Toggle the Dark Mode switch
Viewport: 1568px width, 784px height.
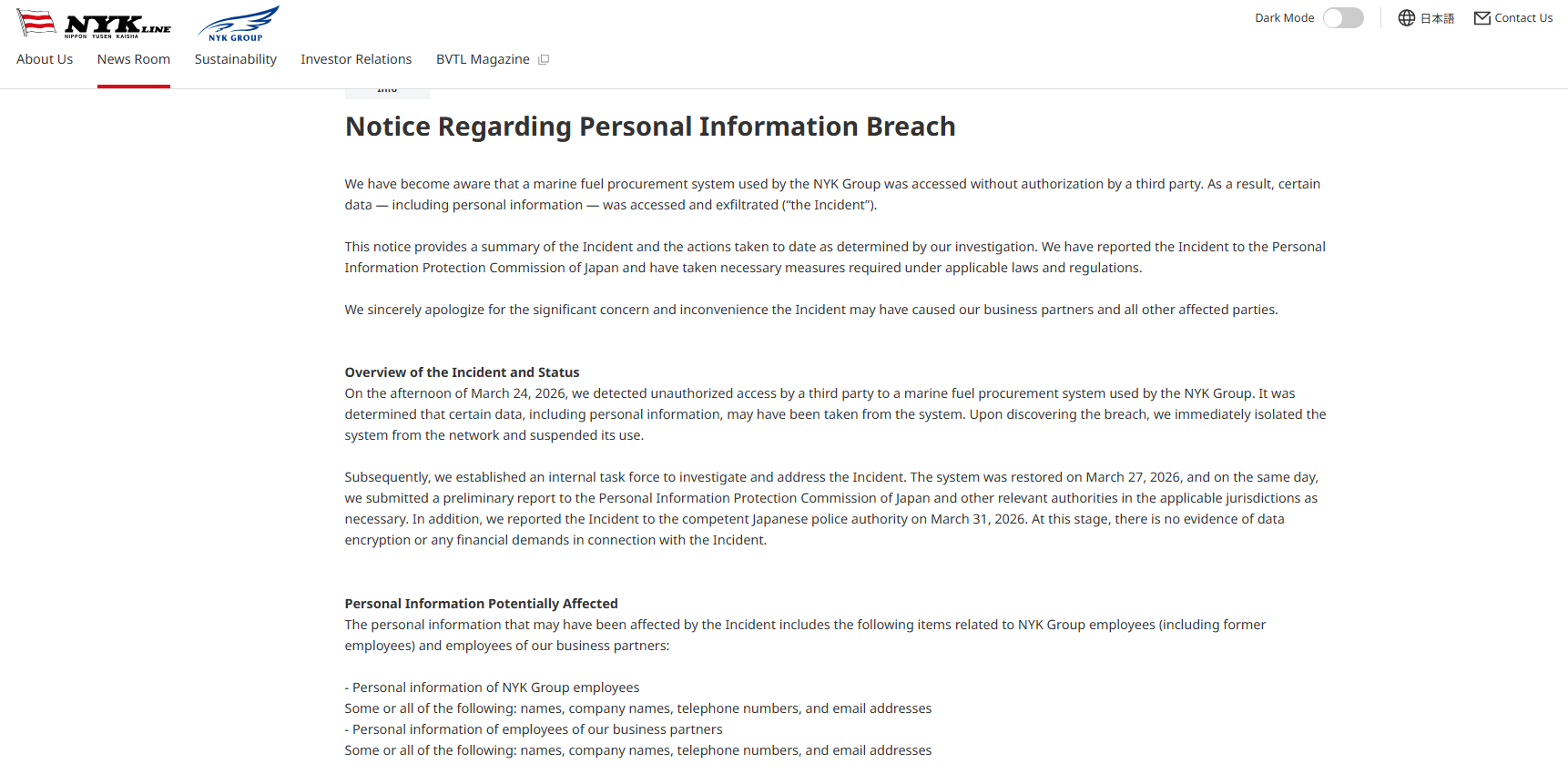(x=1343, y=18)
